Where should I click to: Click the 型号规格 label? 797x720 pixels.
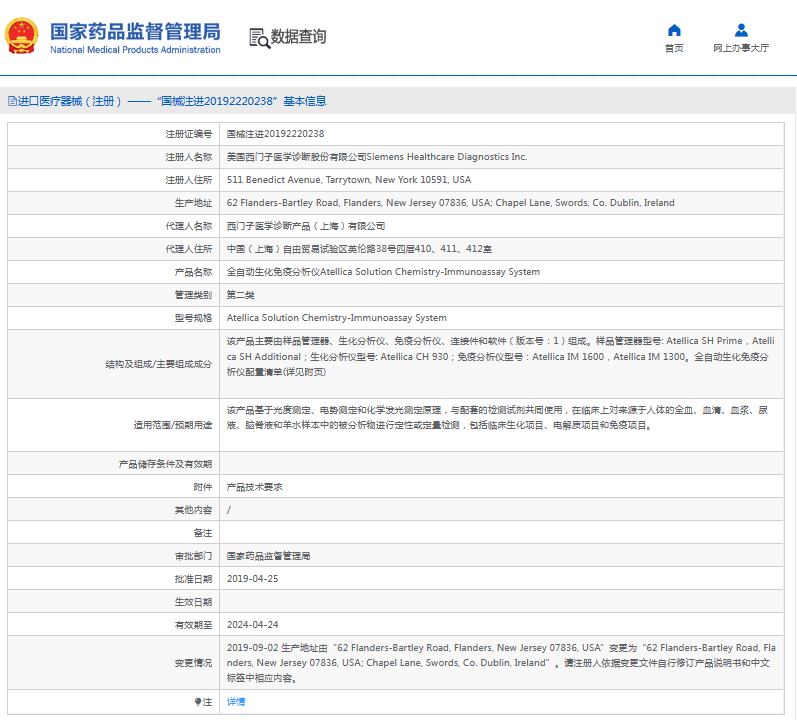193,318
